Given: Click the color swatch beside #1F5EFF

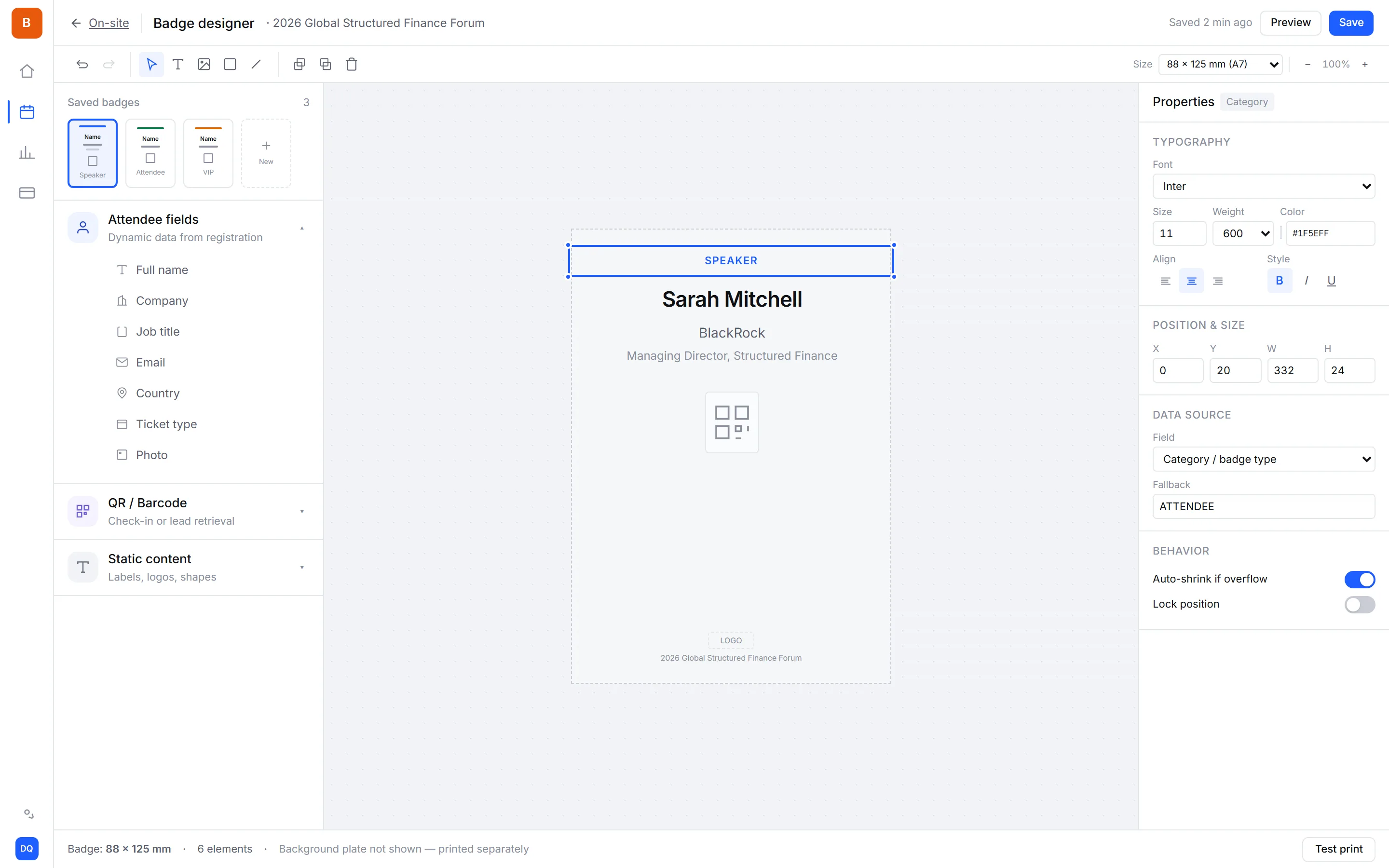Looking at the screenshot, I should click(1281, 234).
